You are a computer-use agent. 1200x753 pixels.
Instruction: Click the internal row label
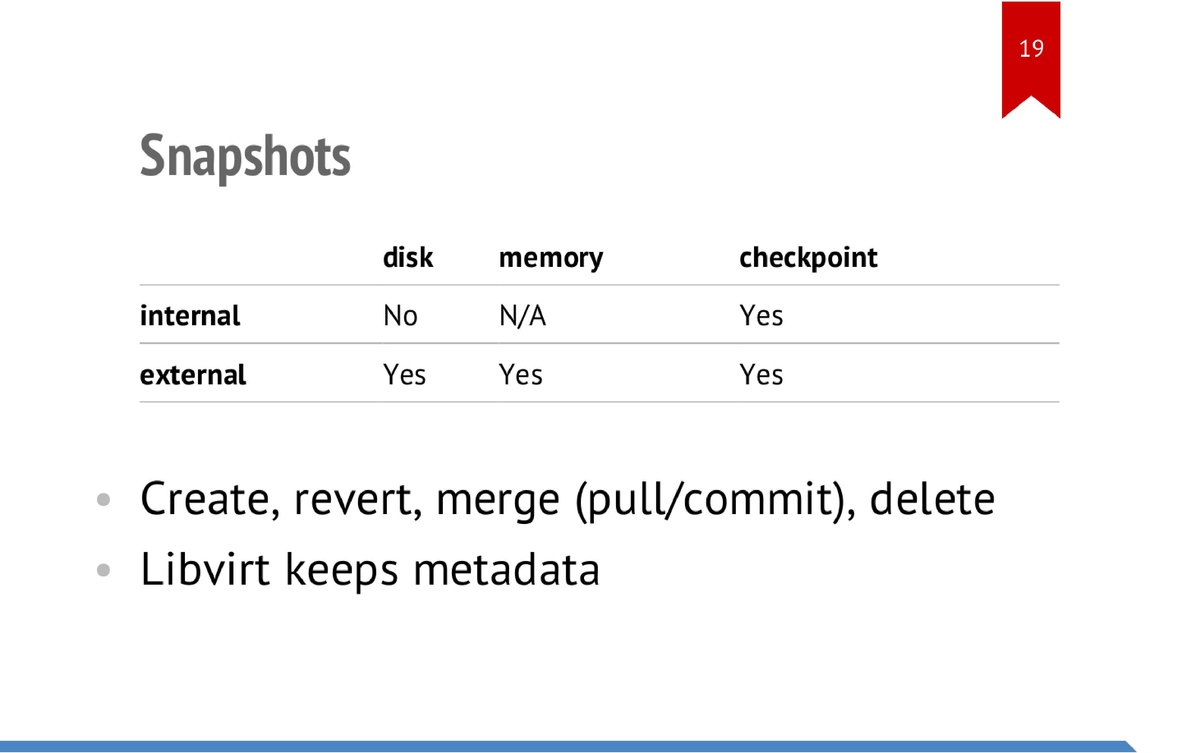point(190,316)
